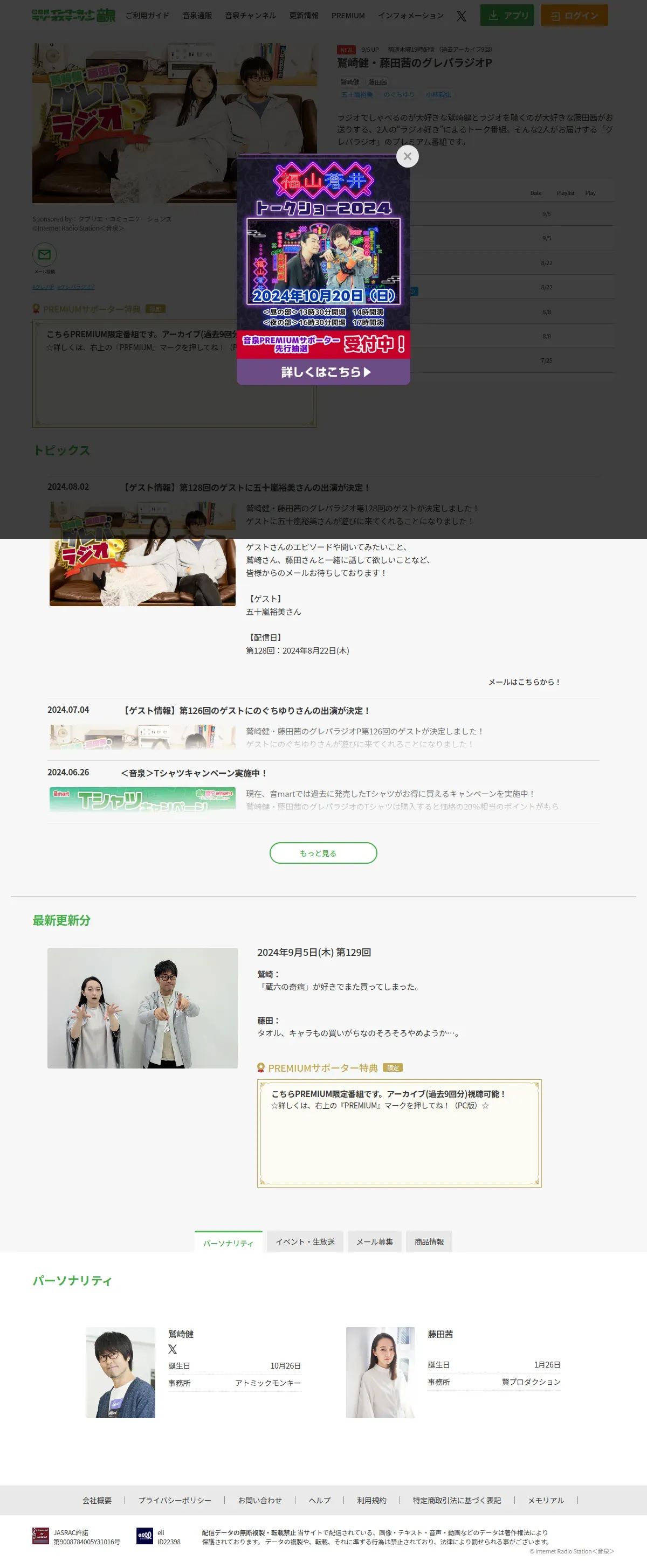Viewport: 647px width, 1568px height.
Task: Select the 藤田茜 cast tag
Action: tap(377, 82)
